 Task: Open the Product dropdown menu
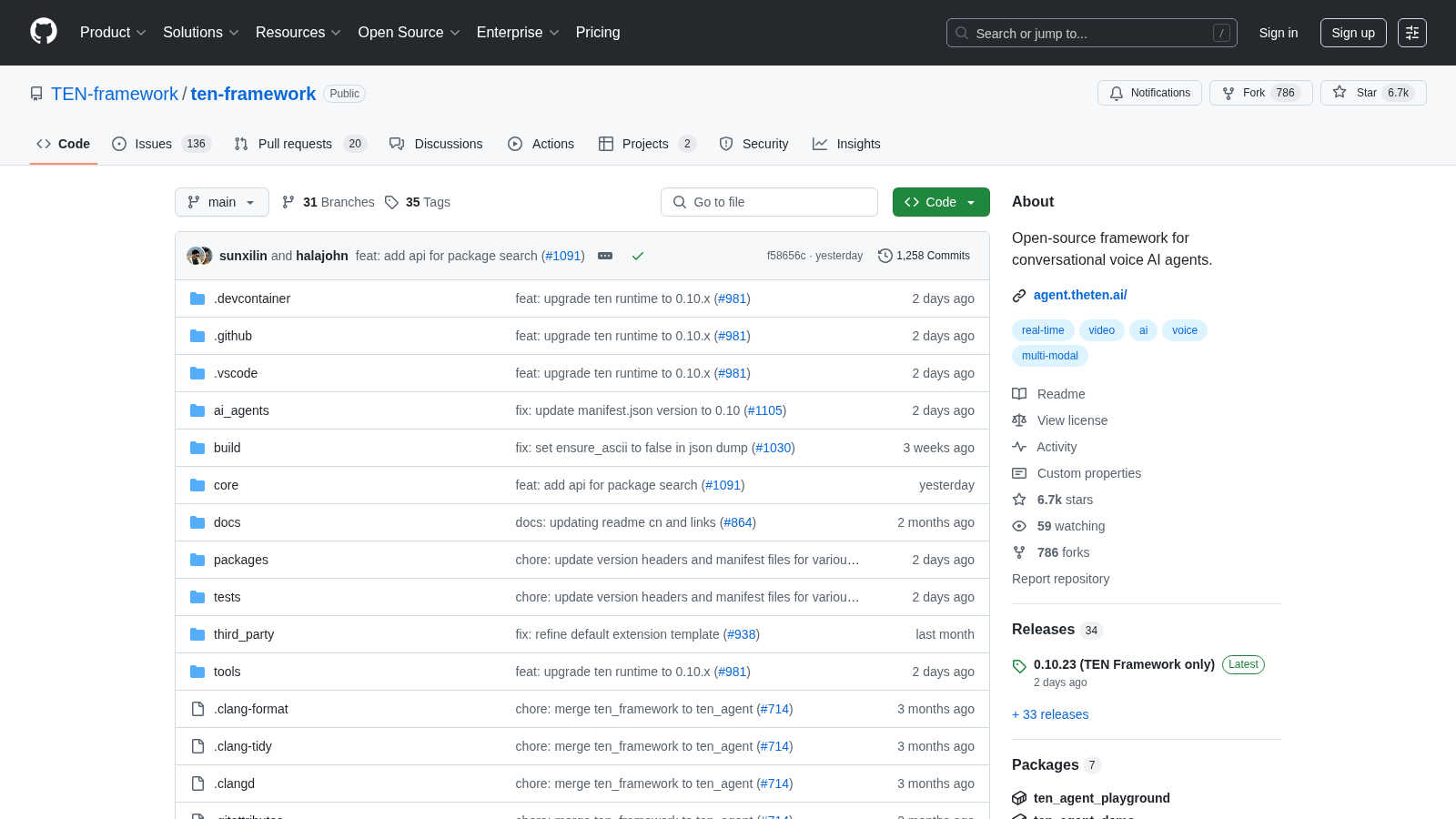(x=113, y=32)
